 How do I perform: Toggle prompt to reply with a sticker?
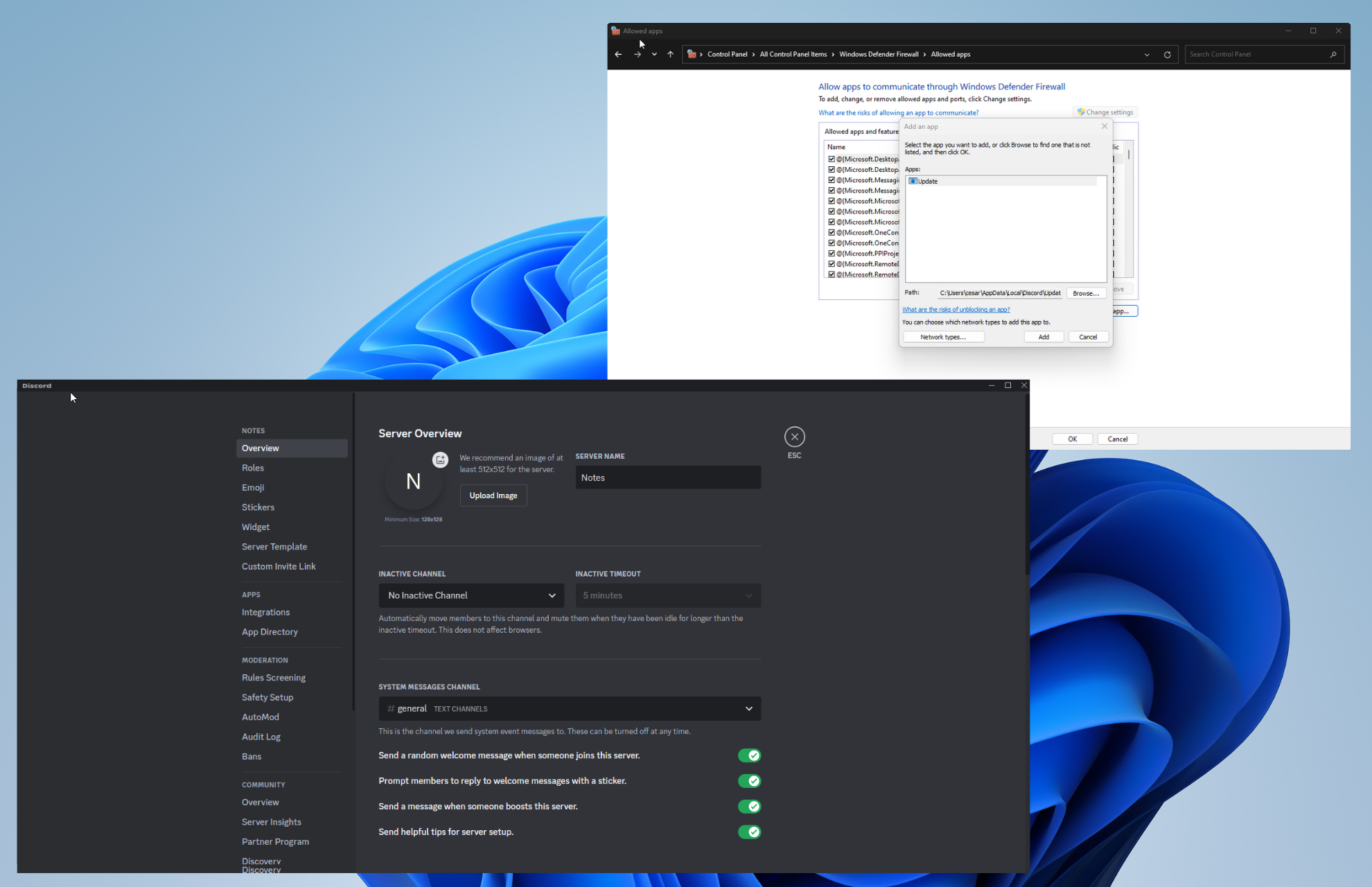click(749, 781)
